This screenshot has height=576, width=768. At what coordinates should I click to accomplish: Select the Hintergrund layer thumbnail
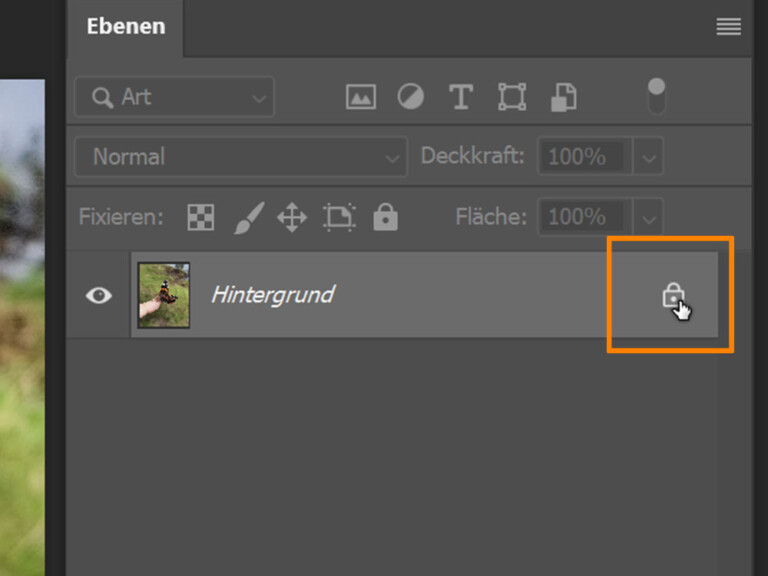[164, 295]
